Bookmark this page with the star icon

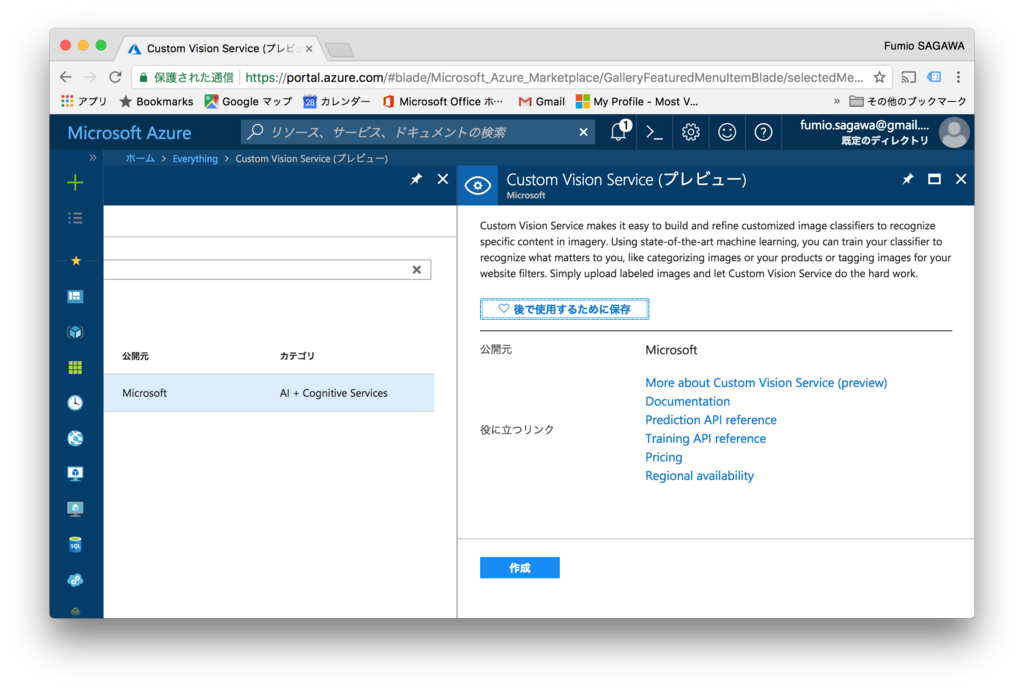[880, 77]
